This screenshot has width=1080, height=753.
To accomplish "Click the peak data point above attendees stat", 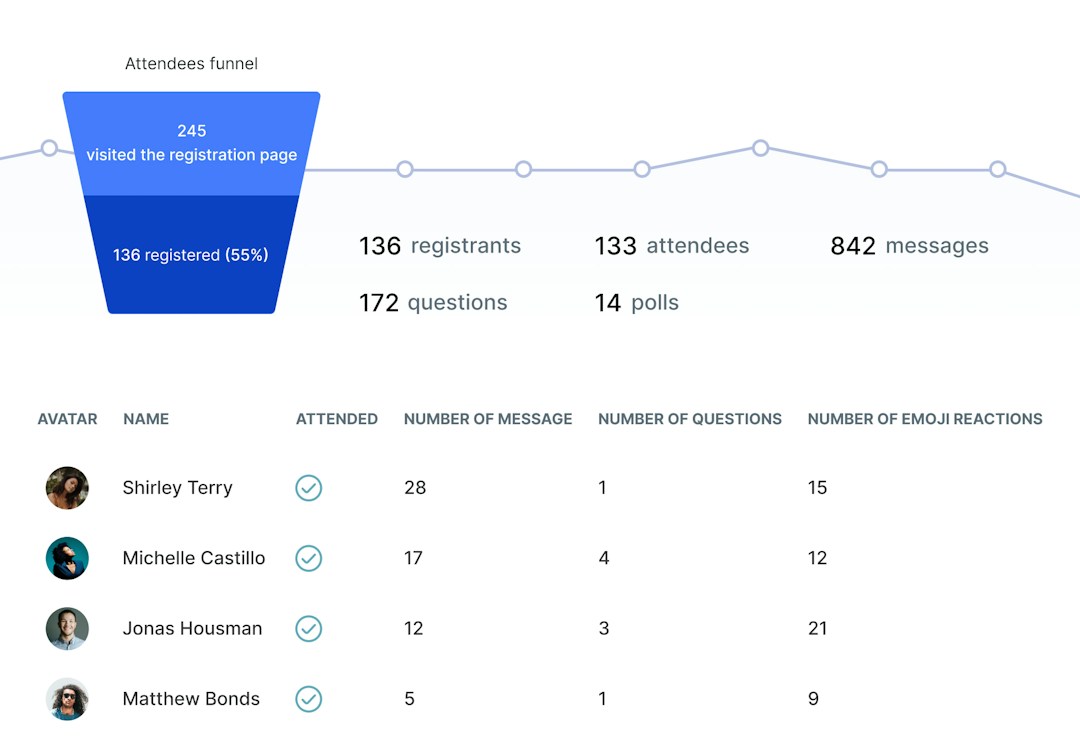I will click(760, 147).
